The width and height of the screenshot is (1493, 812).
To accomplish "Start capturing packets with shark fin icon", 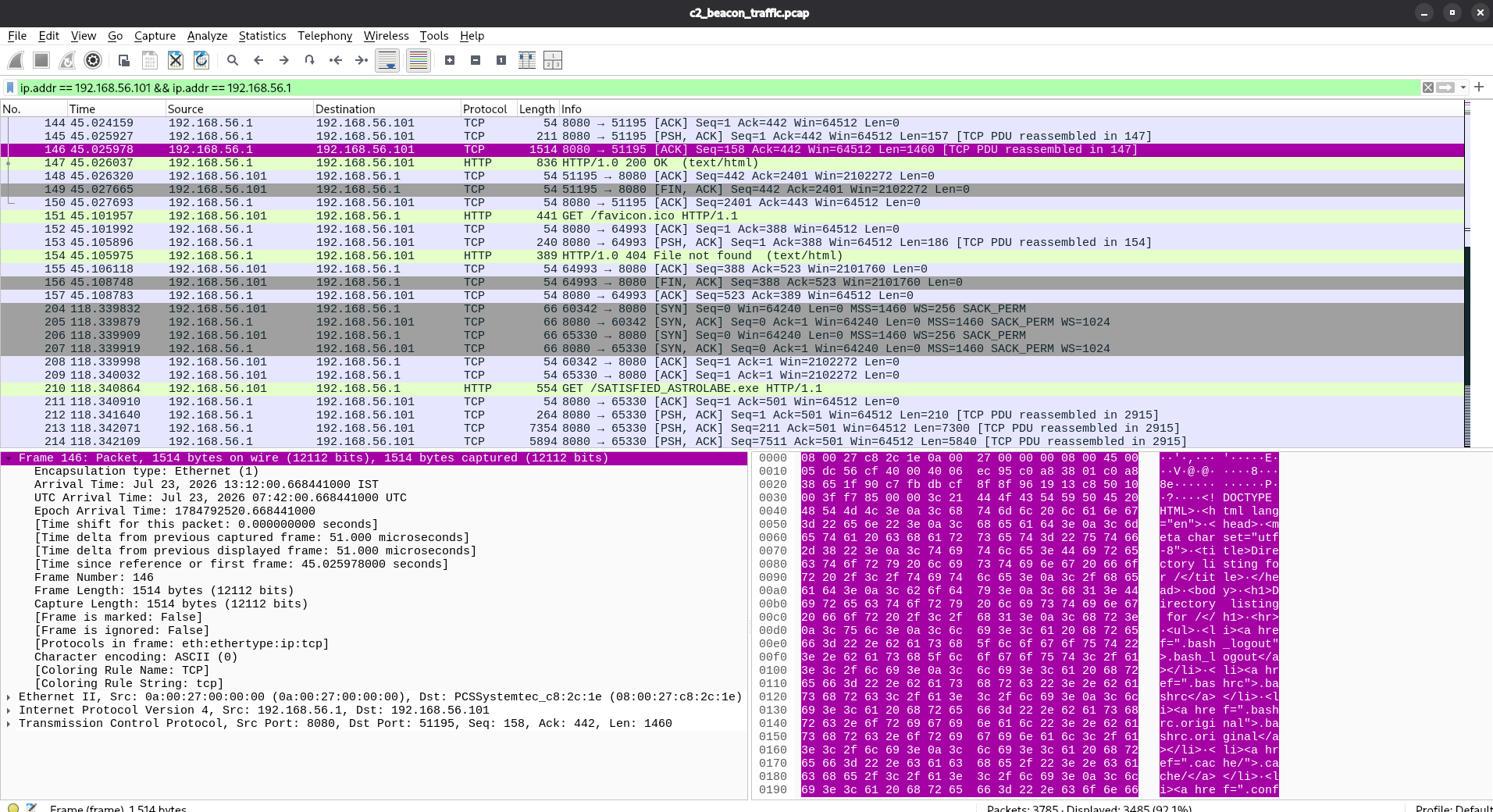I will pyautogui.click(x=16, y=60).
